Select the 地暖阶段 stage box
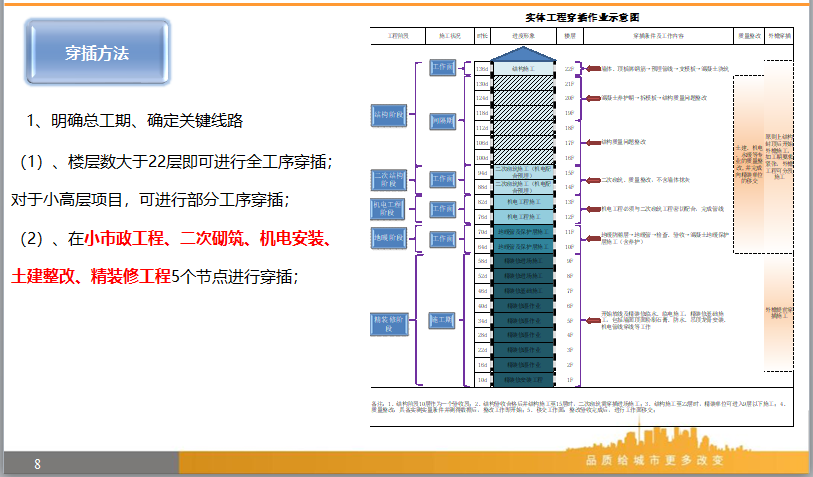The height and width of the screenshot is (477, 813). [389, 238]
